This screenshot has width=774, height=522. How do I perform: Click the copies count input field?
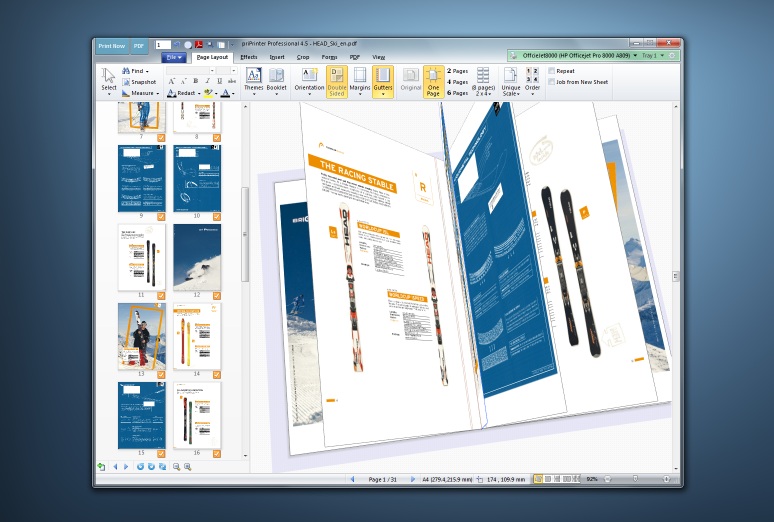163,45
